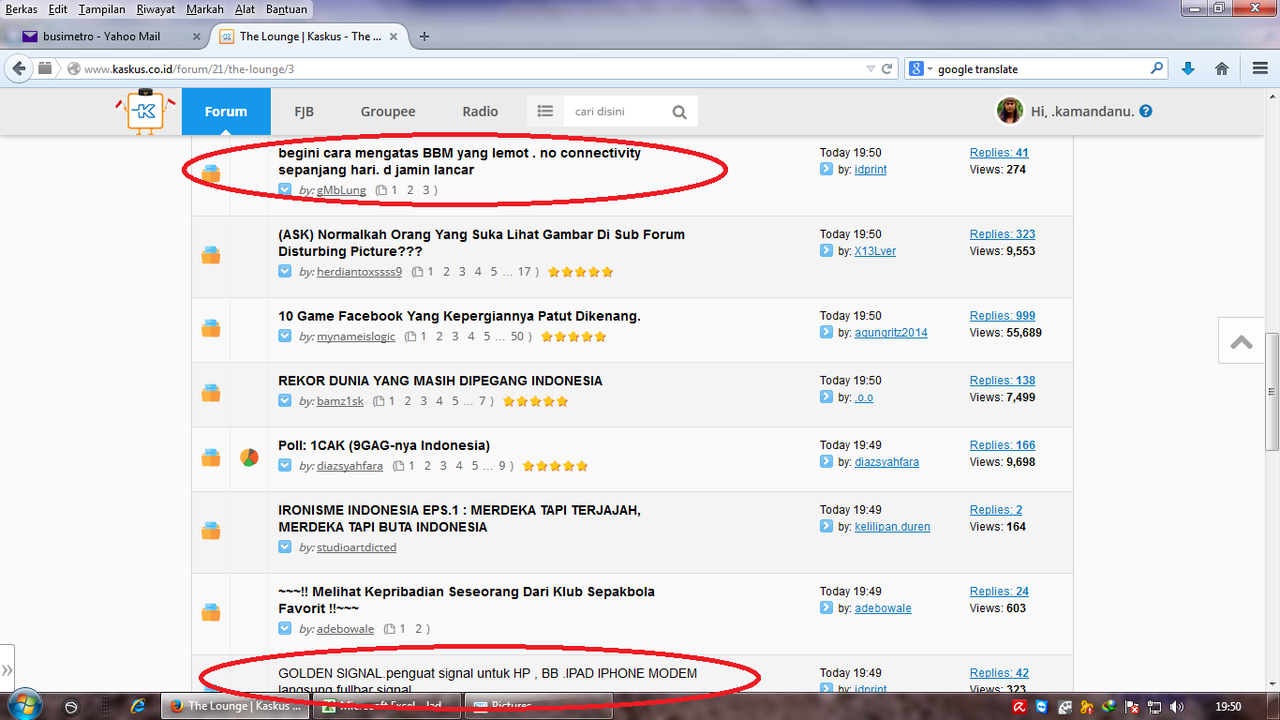
Task: Expand preview arrow for REKOR DUNIA thread
Action: pyautogui.click(x=285, y=401)
